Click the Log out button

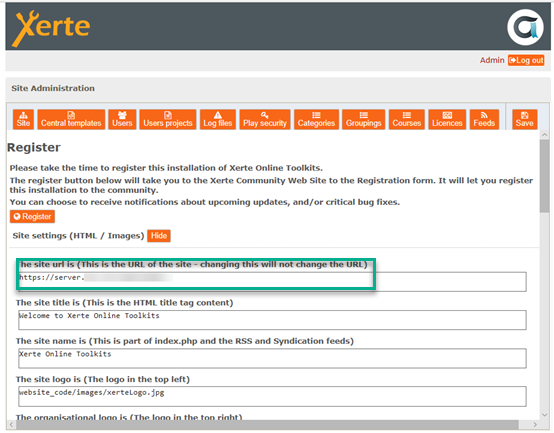point(526,60)
